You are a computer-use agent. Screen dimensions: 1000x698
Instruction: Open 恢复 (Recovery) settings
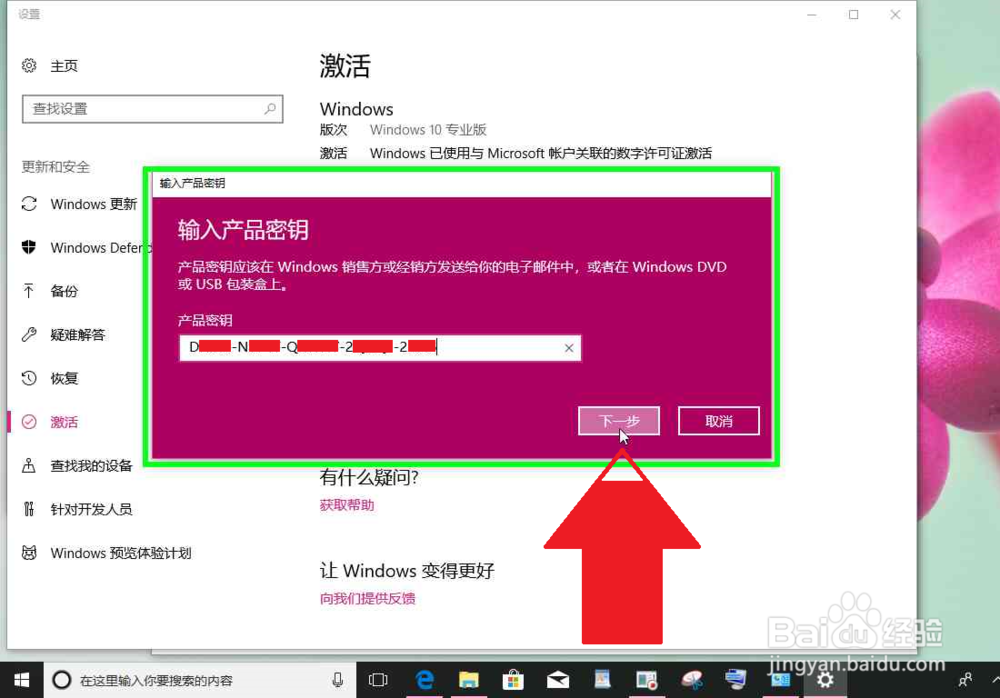tap(62, 378)
